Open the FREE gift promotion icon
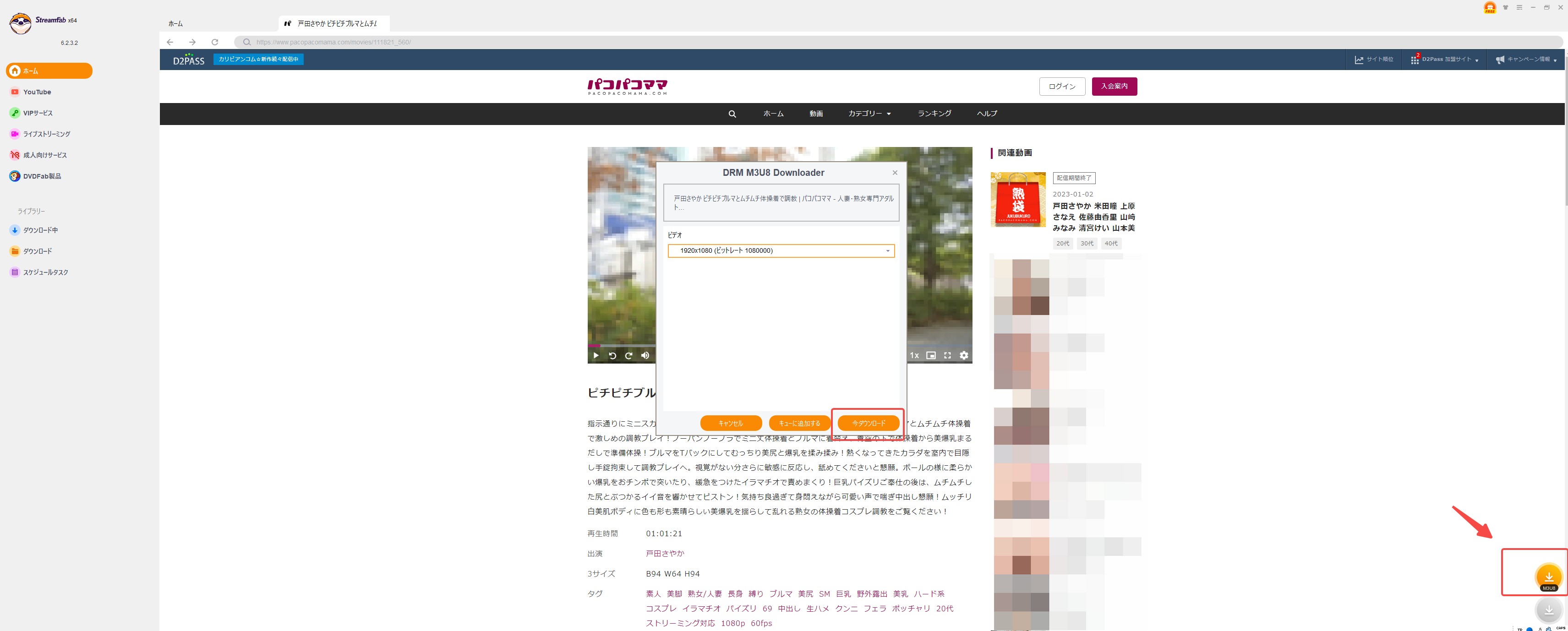The height and width of the screenshot is (631, 1568). click(1490, 7)
